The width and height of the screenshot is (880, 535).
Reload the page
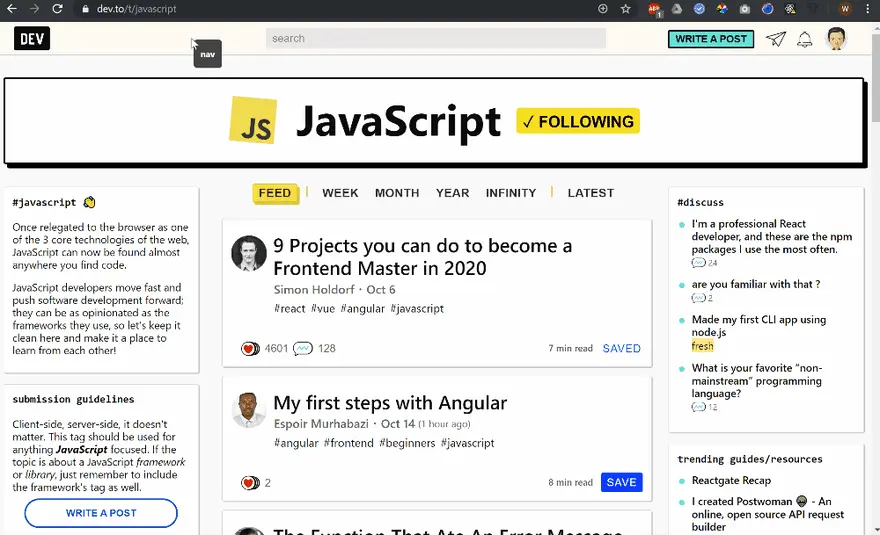coord(57,8)
